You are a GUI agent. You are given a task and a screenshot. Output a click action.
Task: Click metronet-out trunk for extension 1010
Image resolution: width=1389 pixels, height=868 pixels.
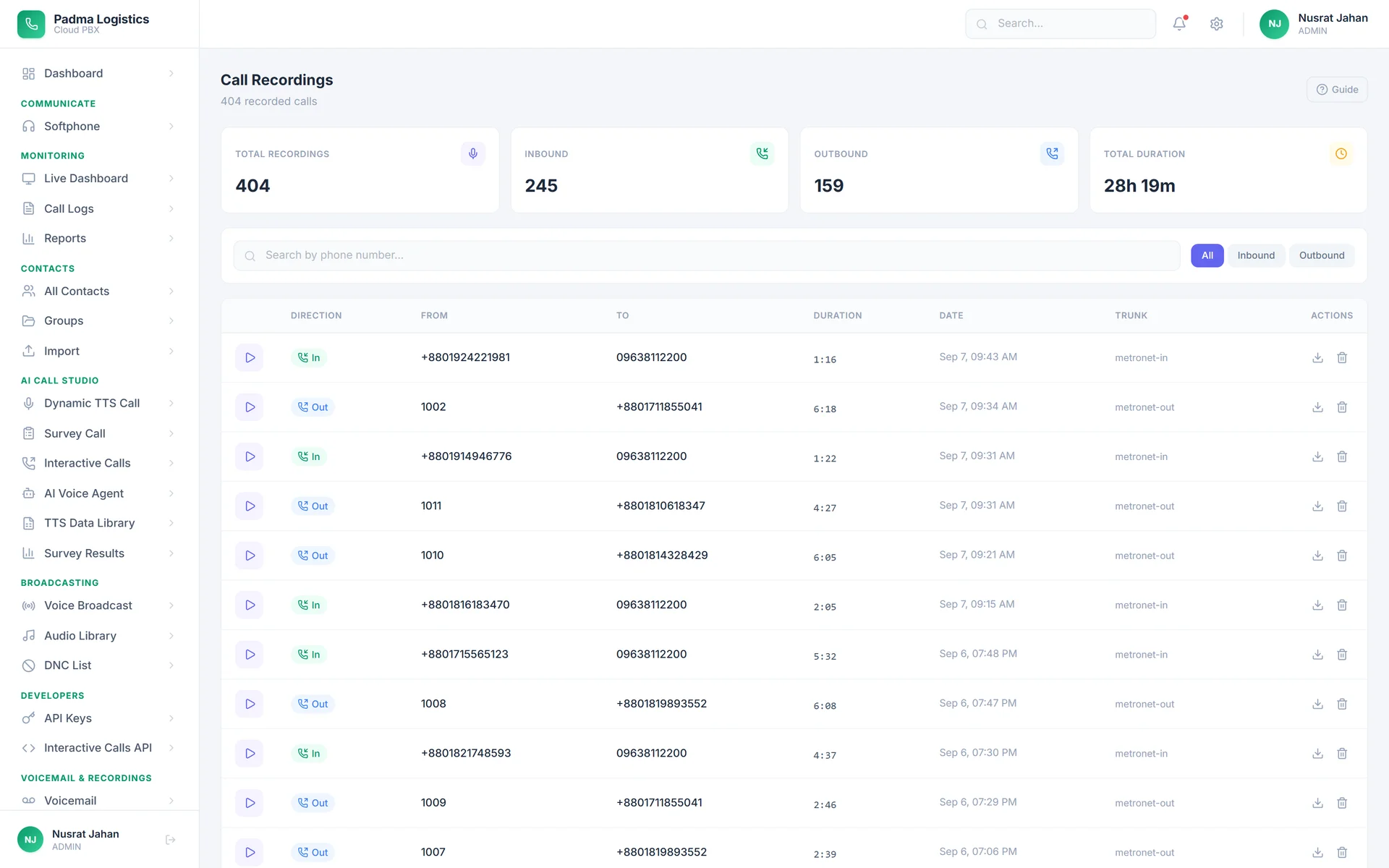[x=1144, y=556]
